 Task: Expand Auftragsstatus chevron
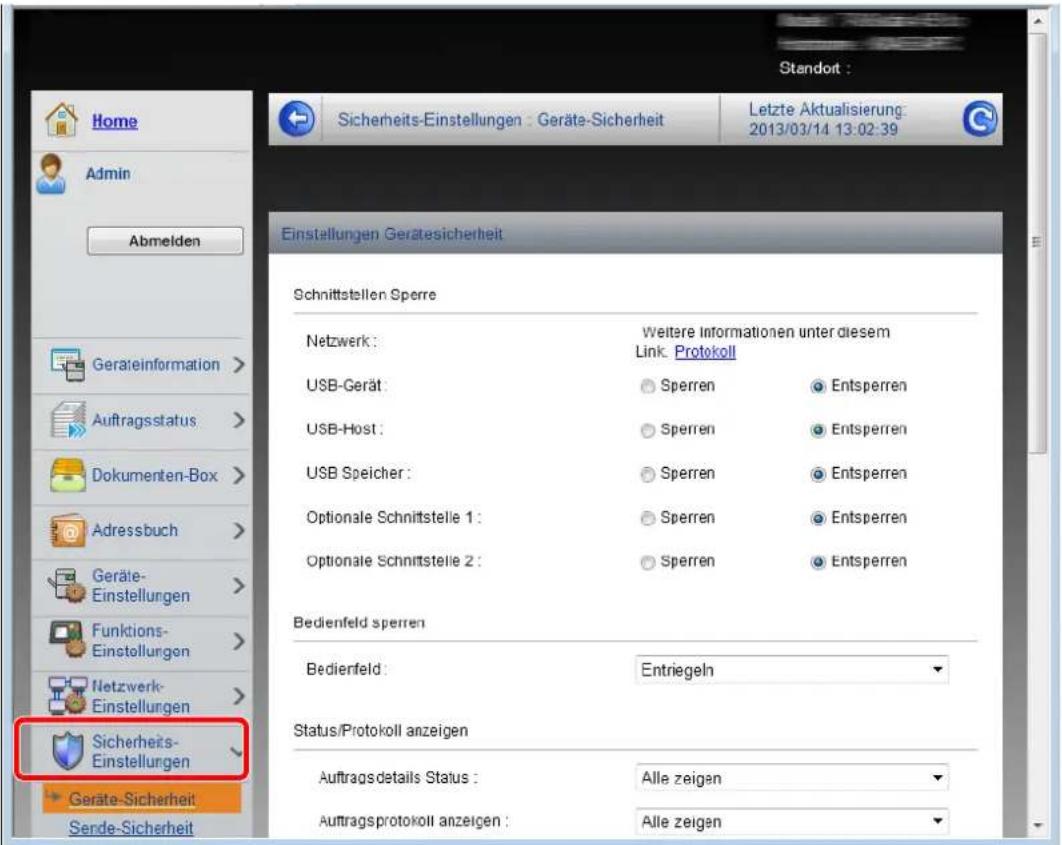238,420
